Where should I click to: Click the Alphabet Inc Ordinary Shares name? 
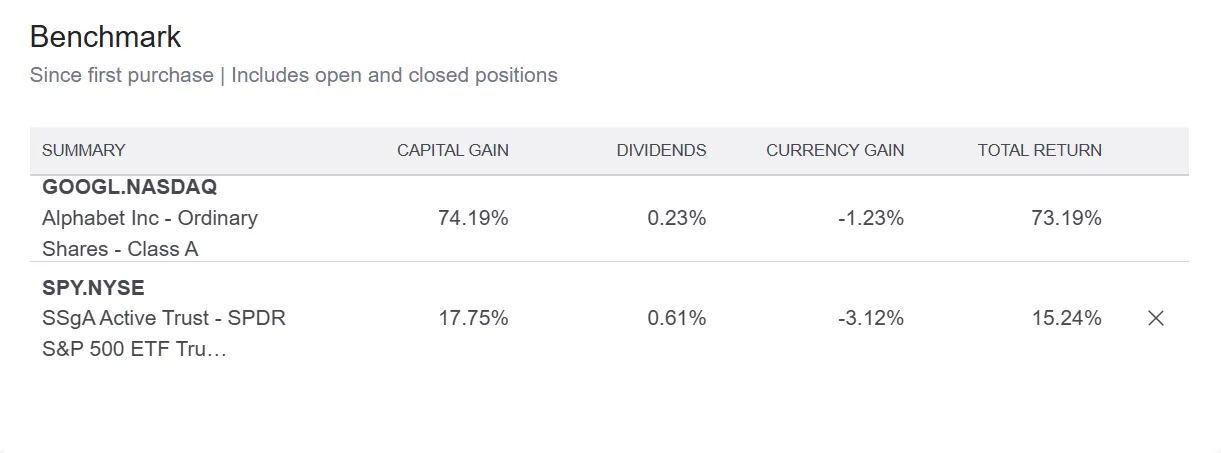coord(150,233)
